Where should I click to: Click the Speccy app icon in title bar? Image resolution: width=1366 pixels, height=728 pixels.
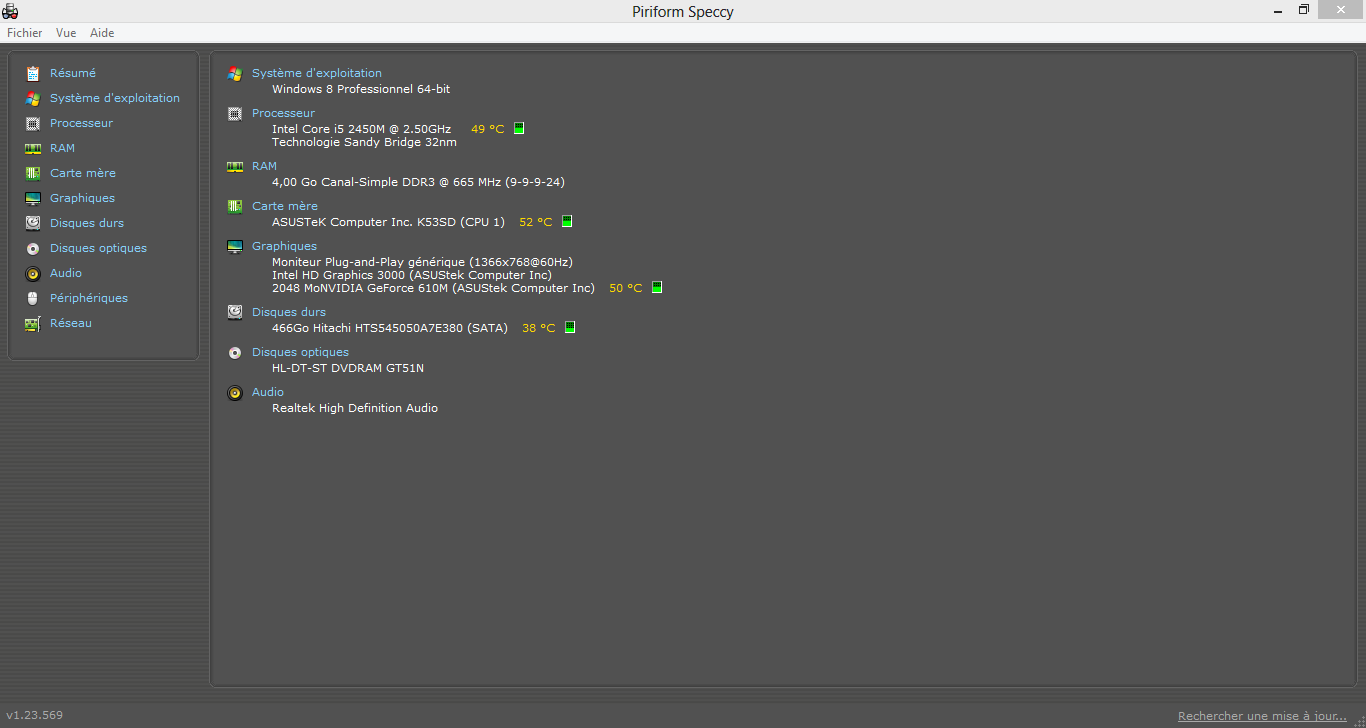click(10, 11)
